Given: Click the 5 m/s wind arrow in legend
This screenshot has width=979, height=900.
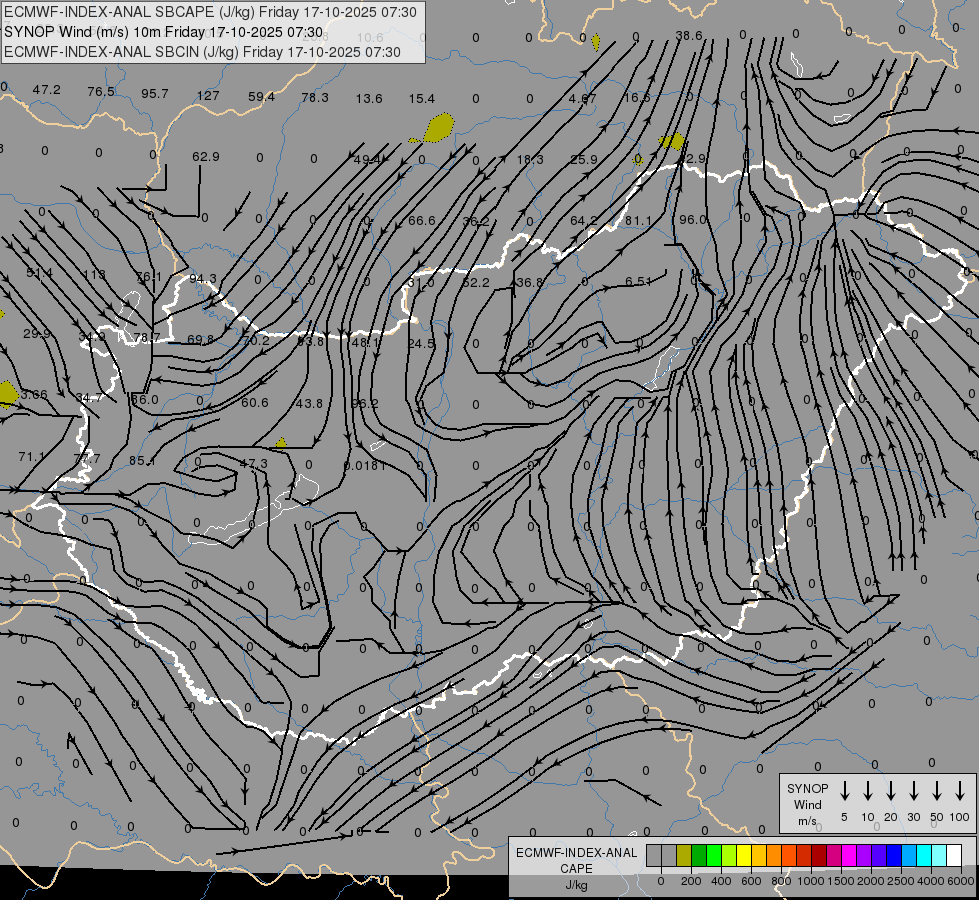Looking at the screenshot, I should [845, 791].
